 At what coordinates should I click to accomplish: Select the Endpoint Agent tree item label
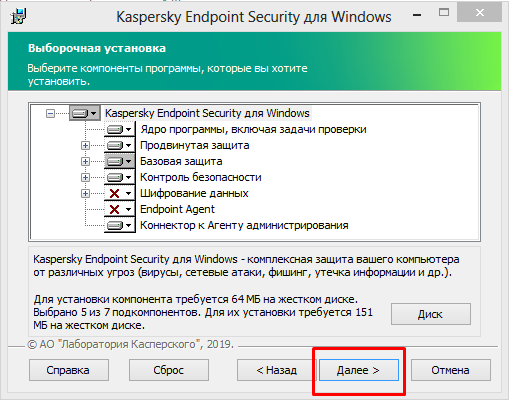(x=177, y=209)
